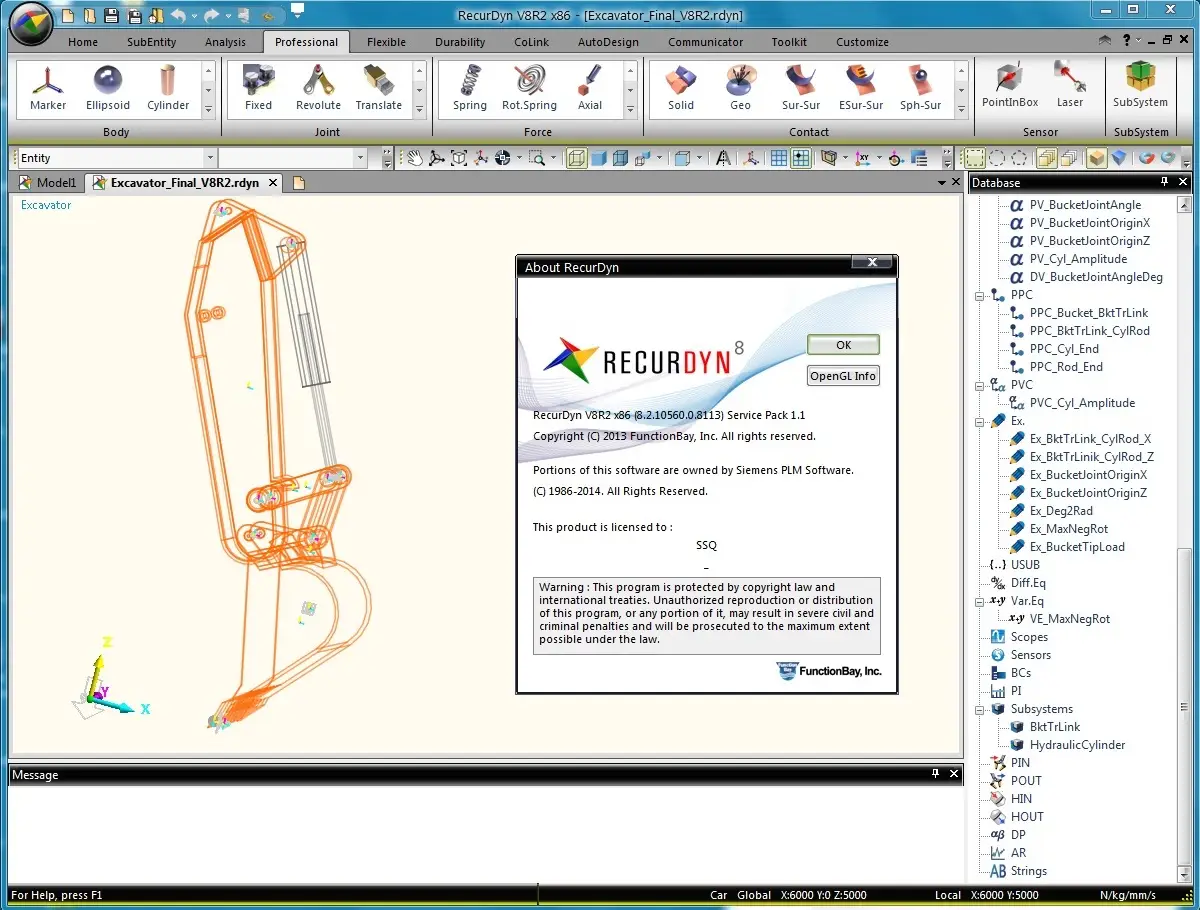Pick the Fixed joint tool
The width and height of the screenshot is (1200, 910).
tap(258, 89)
